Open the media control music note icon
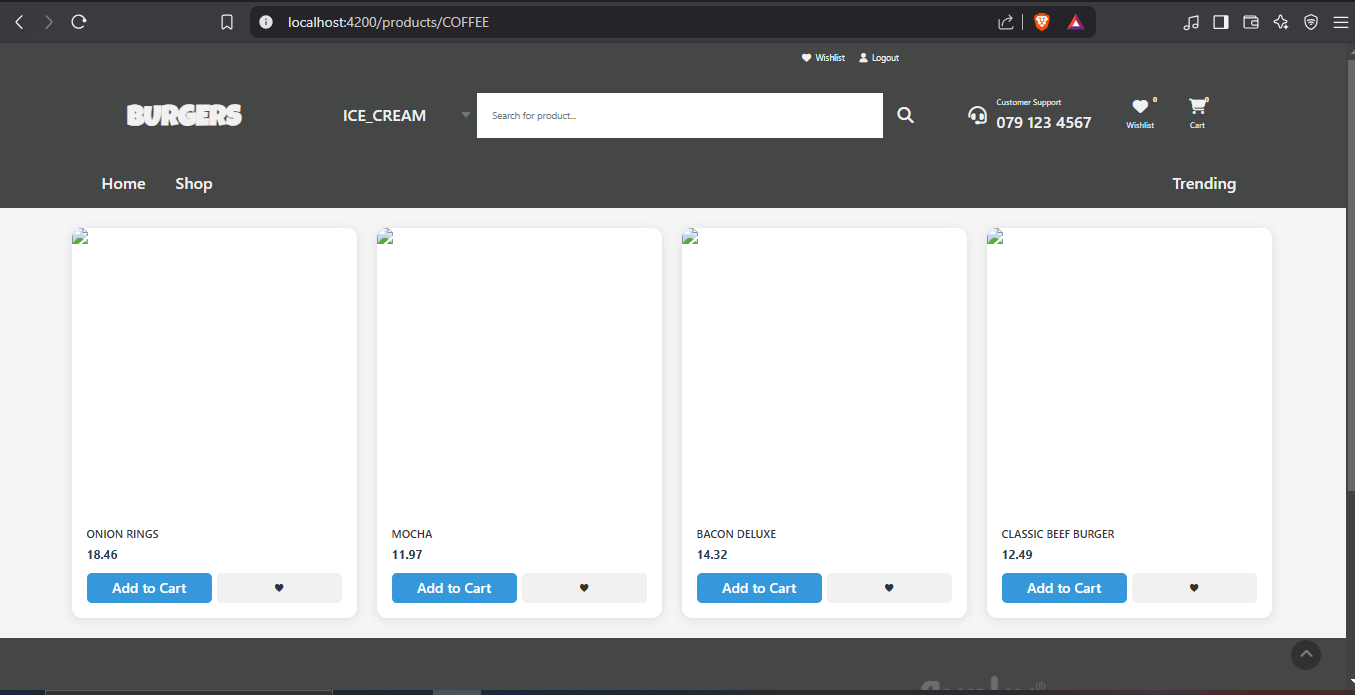Screen dimensions: 1355x695 coord(1190,22)
